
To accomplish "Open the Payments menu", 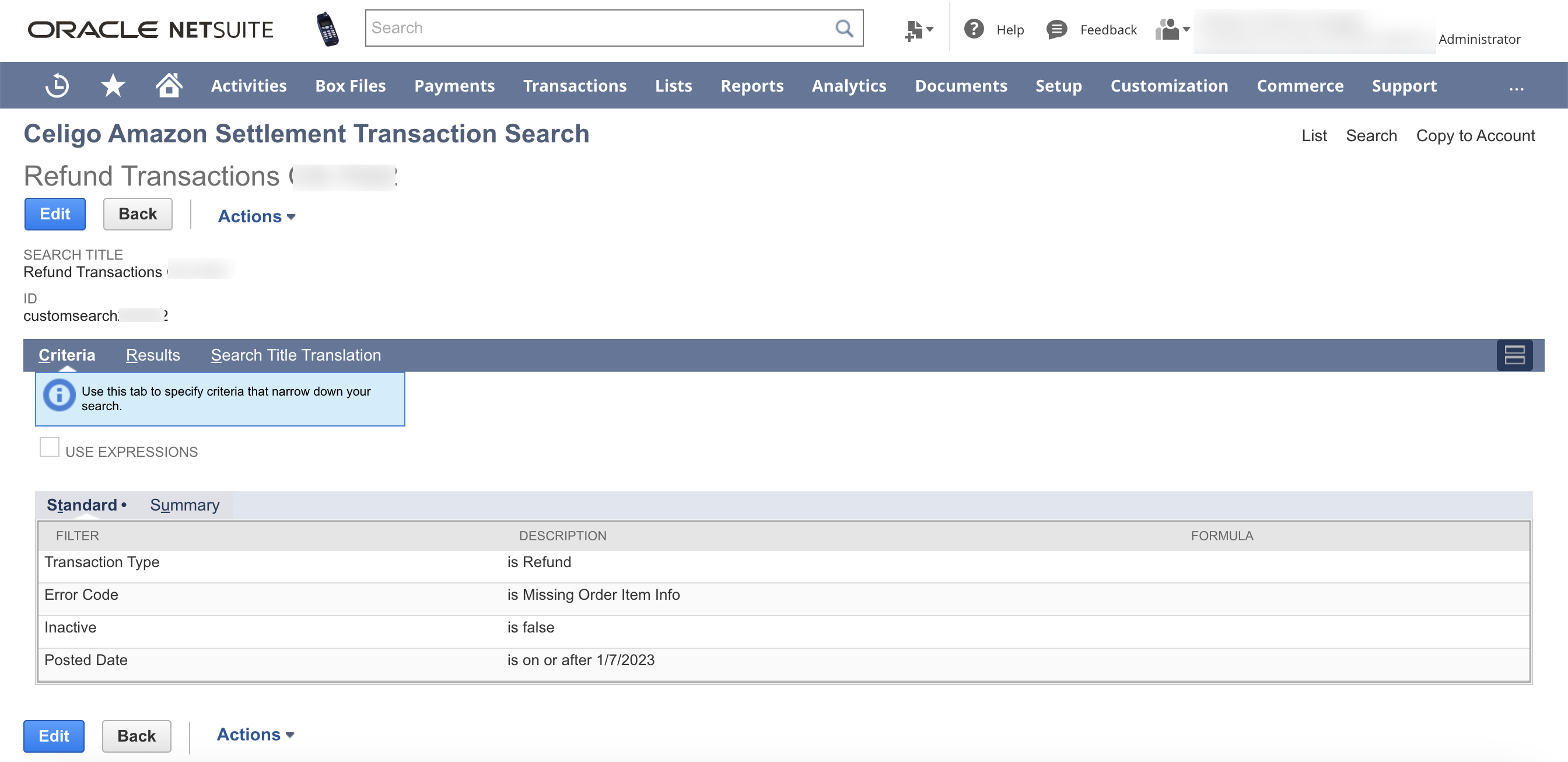I will pyautogui.click(x=454, y=86).
